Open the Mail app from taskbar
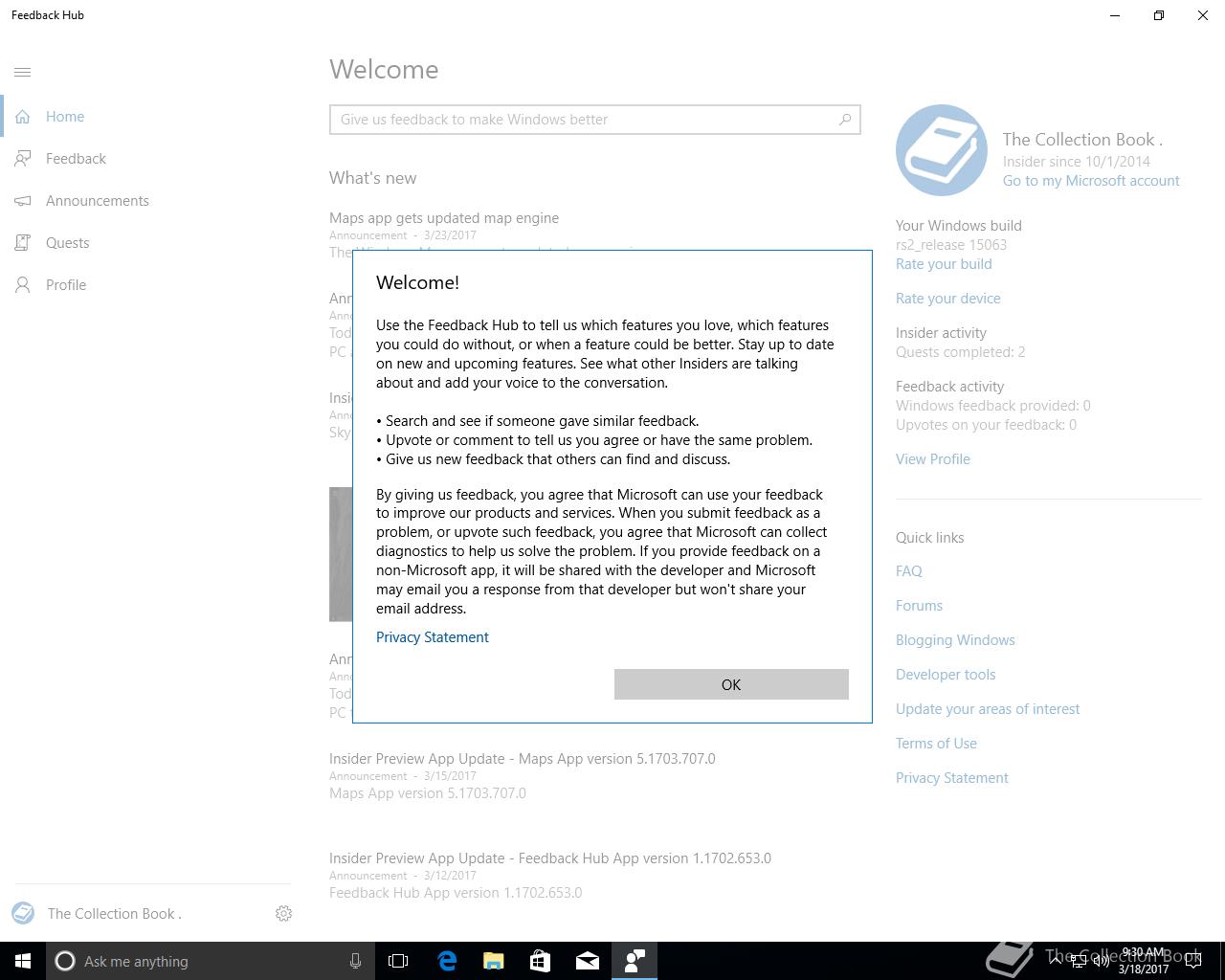 [588, 961]
